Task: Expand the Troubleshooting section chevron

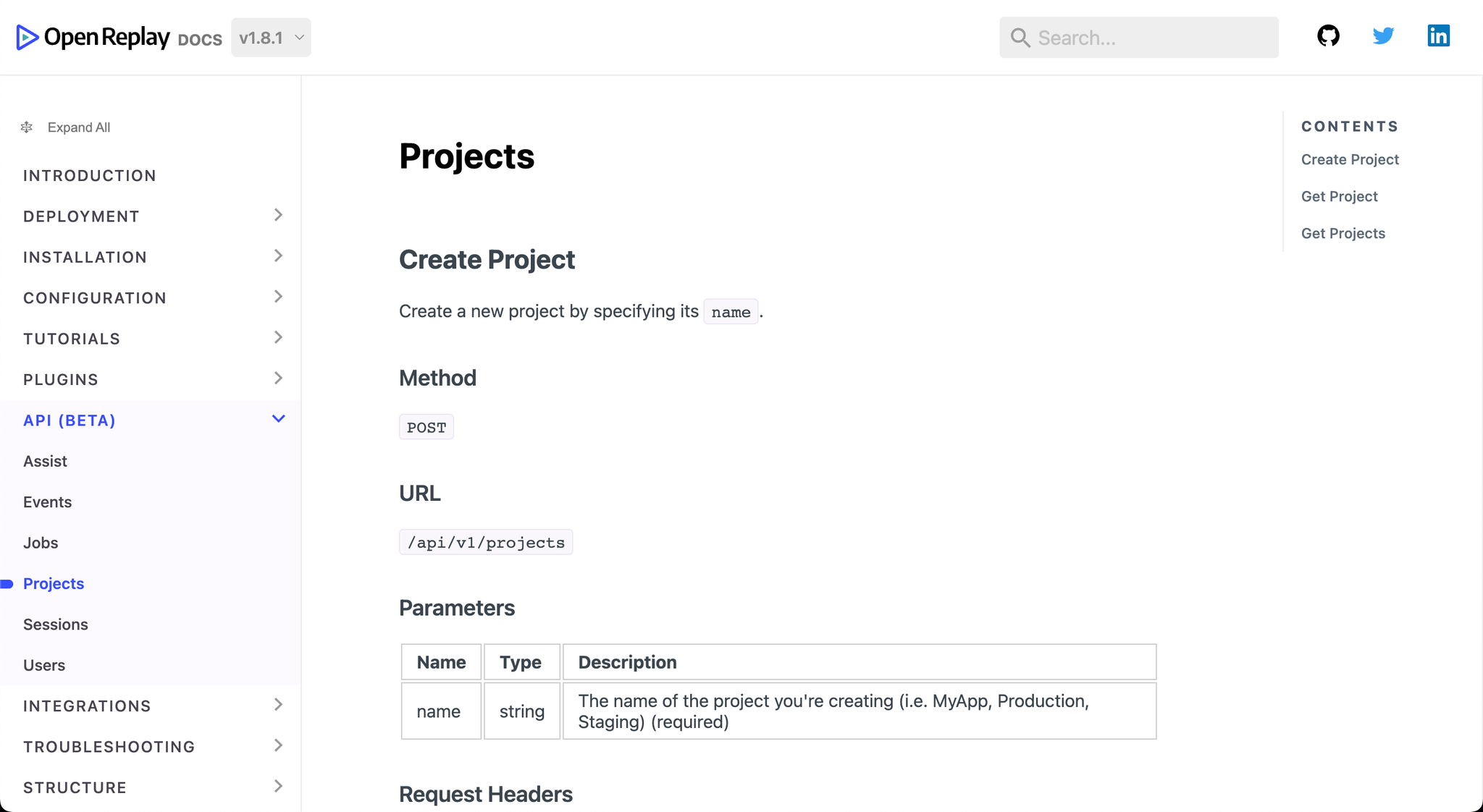Action: click(278, 745)
